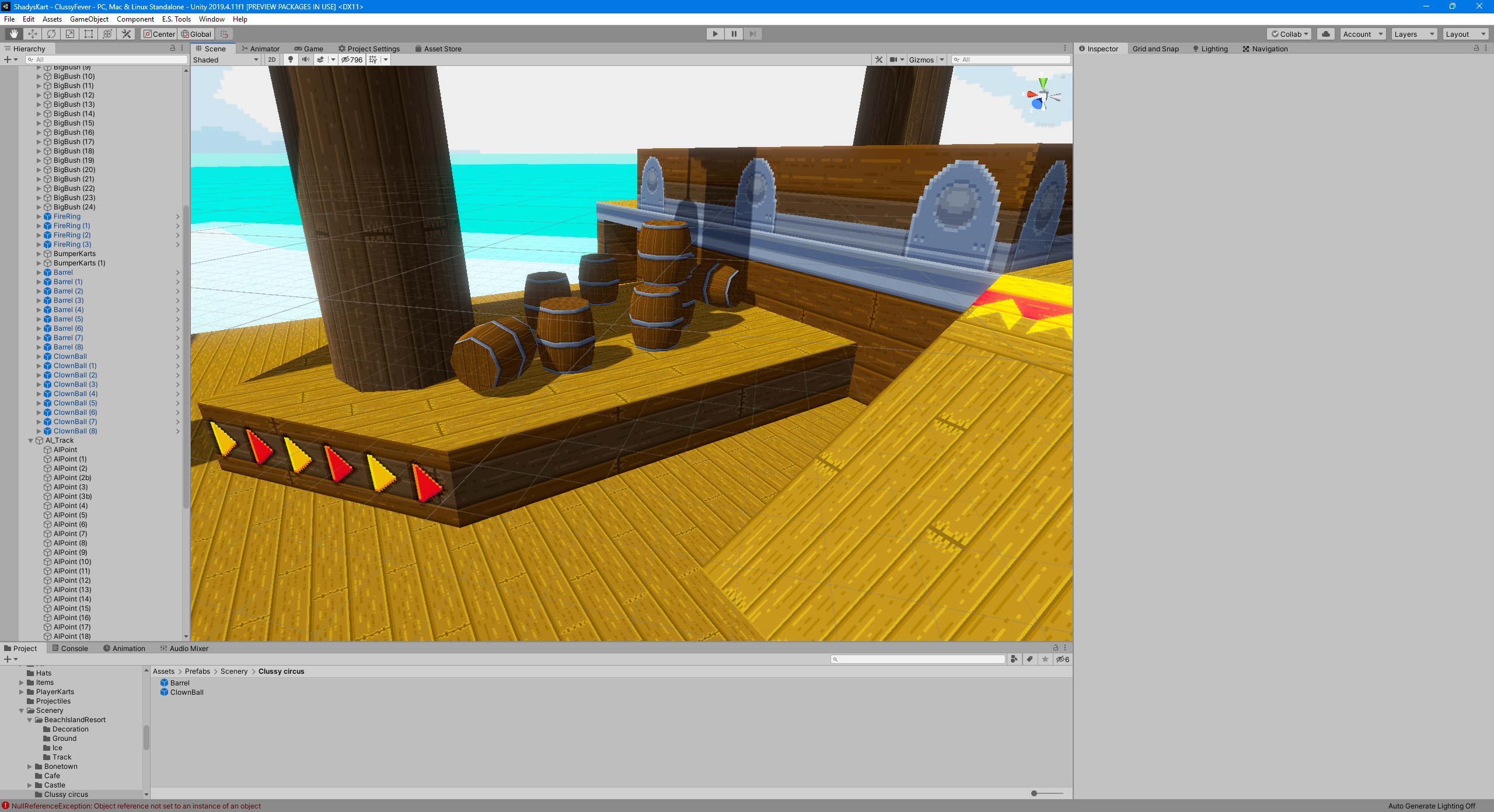Toggle scene lighting lightbulb button

click(x=291, y=60)
